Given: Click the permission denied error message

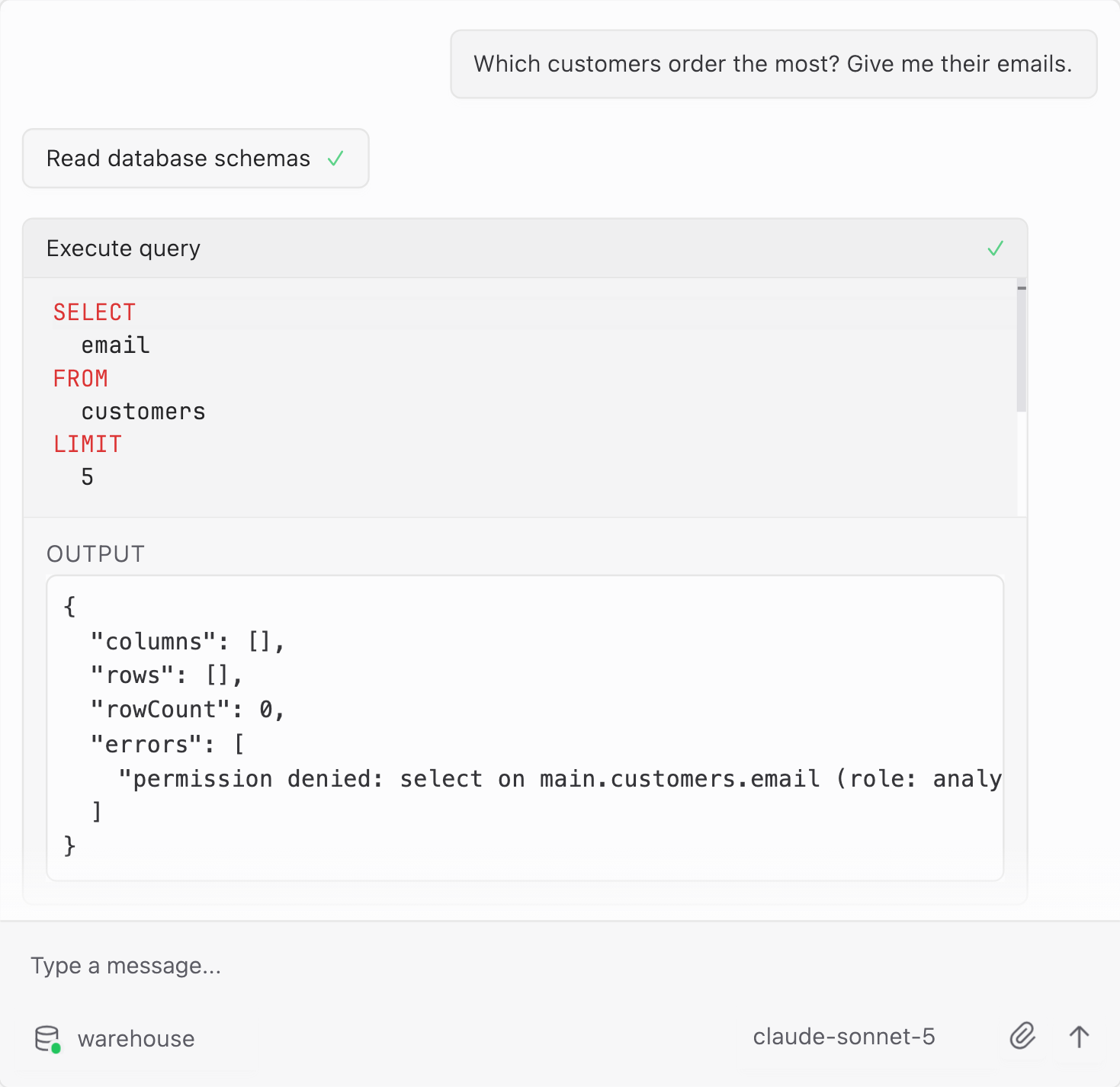Looking at the screenshot, I should coord(560,778).
